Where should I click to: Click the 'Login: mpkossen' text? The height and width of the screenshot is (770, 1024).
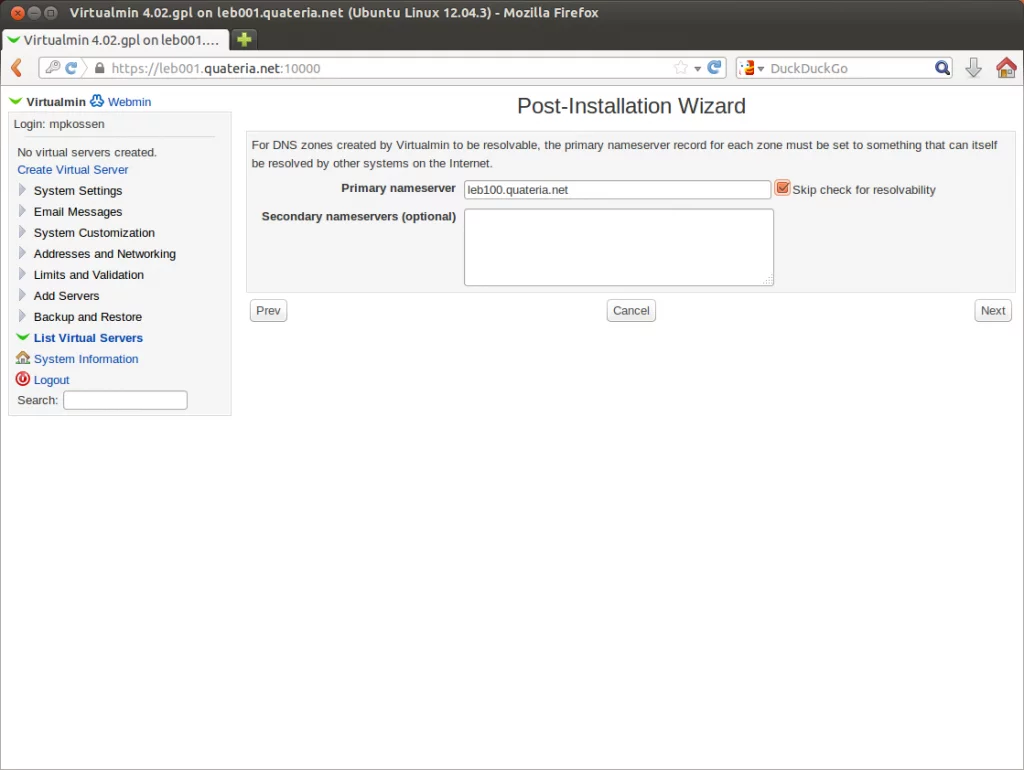[x=59, y=124]
